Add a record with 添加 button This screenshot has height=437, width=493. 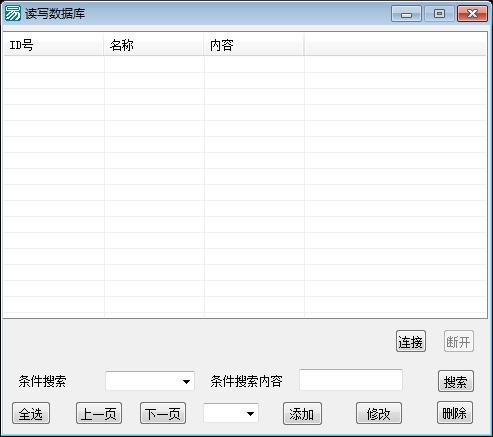click(x=302, y=414)
